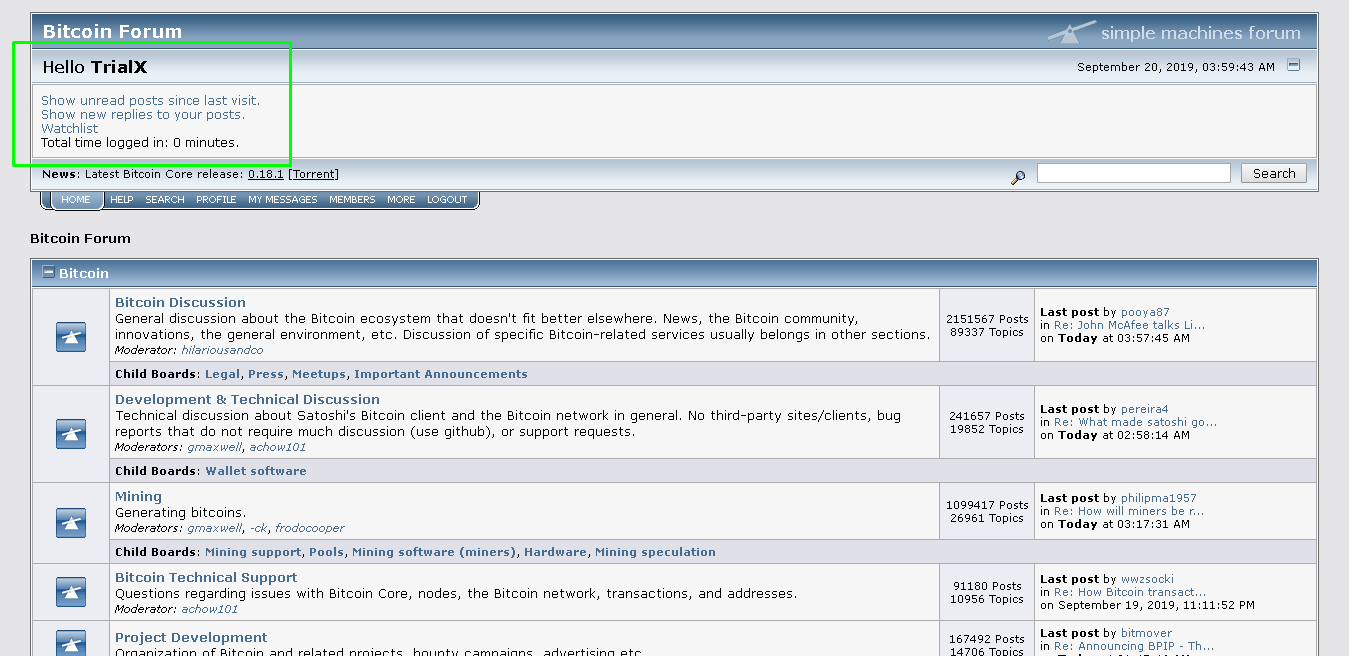Show unread posts since last visit
This screenshot has width=1349, height=656.
tap(150, 100)
